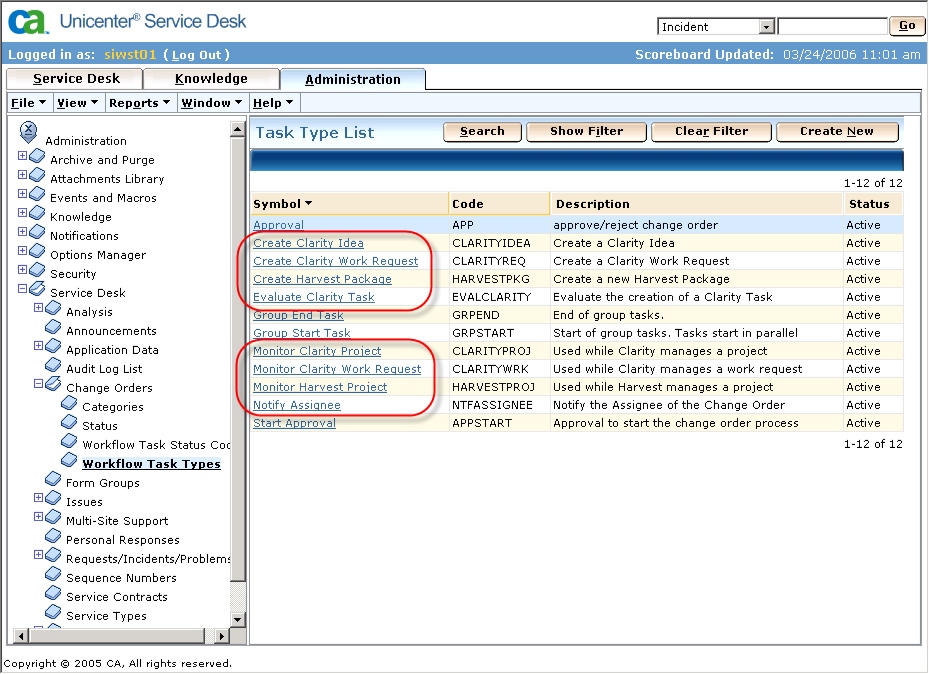This screenshot has height=674, width=929.
Task: Click the Audit Log List icon
Action: pyautogui.click(x=53, y=367)
